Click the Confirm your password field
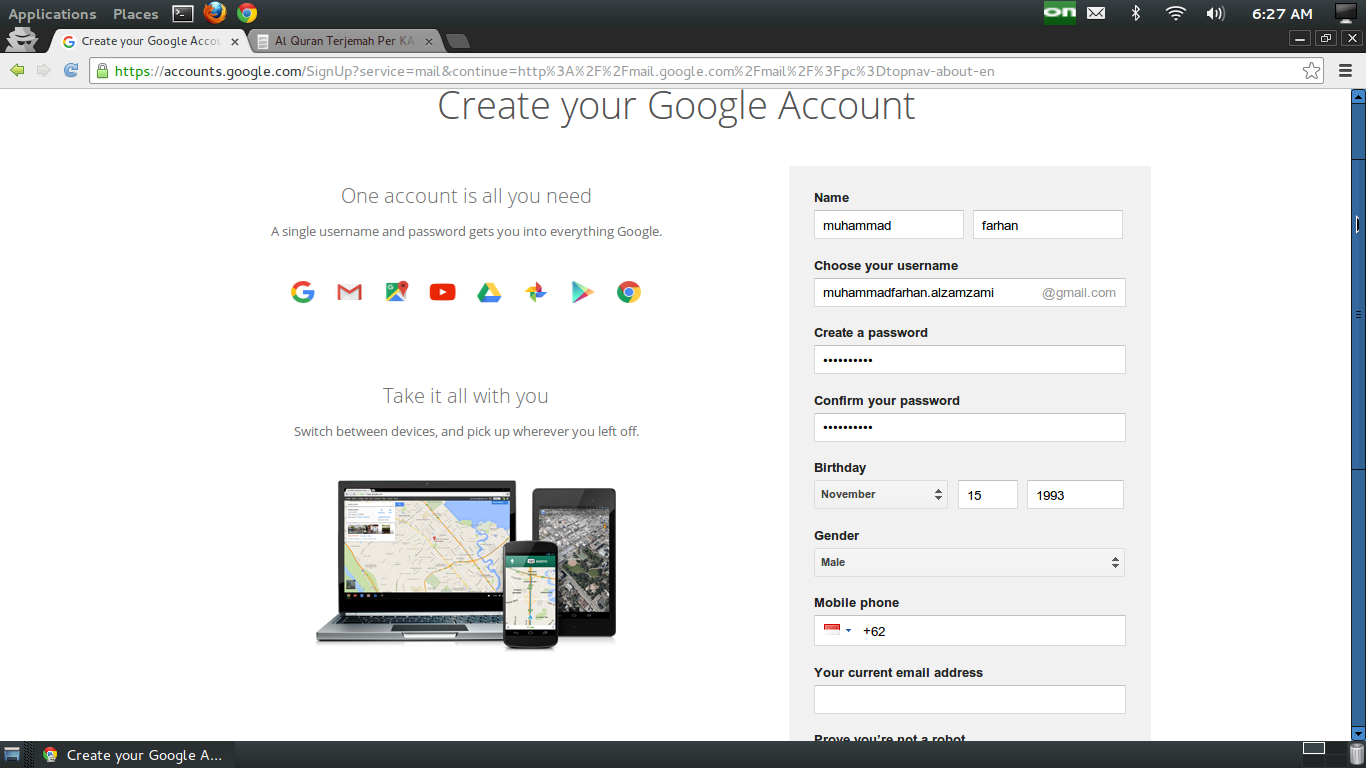Viewport: 1366px width, 768px height. pyautogui.click(x=970, y=427)
